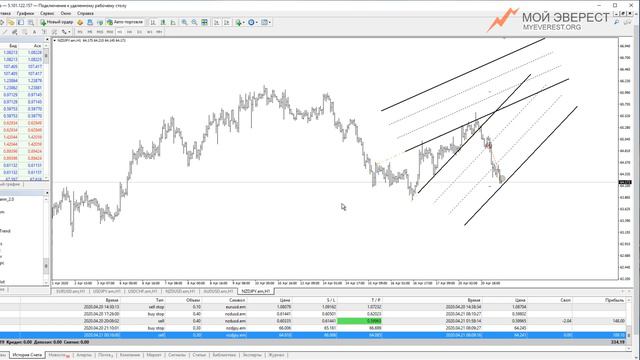Image resolution: width=640 pixels, height=360 pixels.
Task: Zoom in on the chart
Action: point(184,22)
